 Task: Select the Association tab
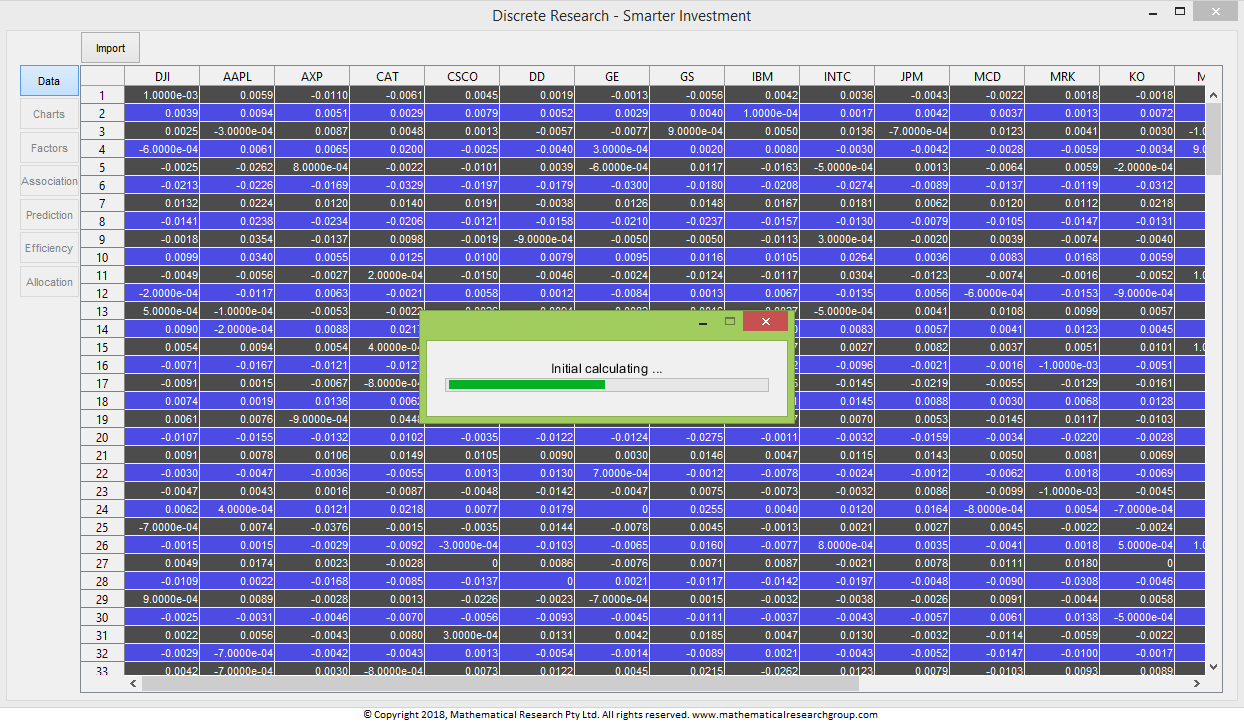point(49,181)
